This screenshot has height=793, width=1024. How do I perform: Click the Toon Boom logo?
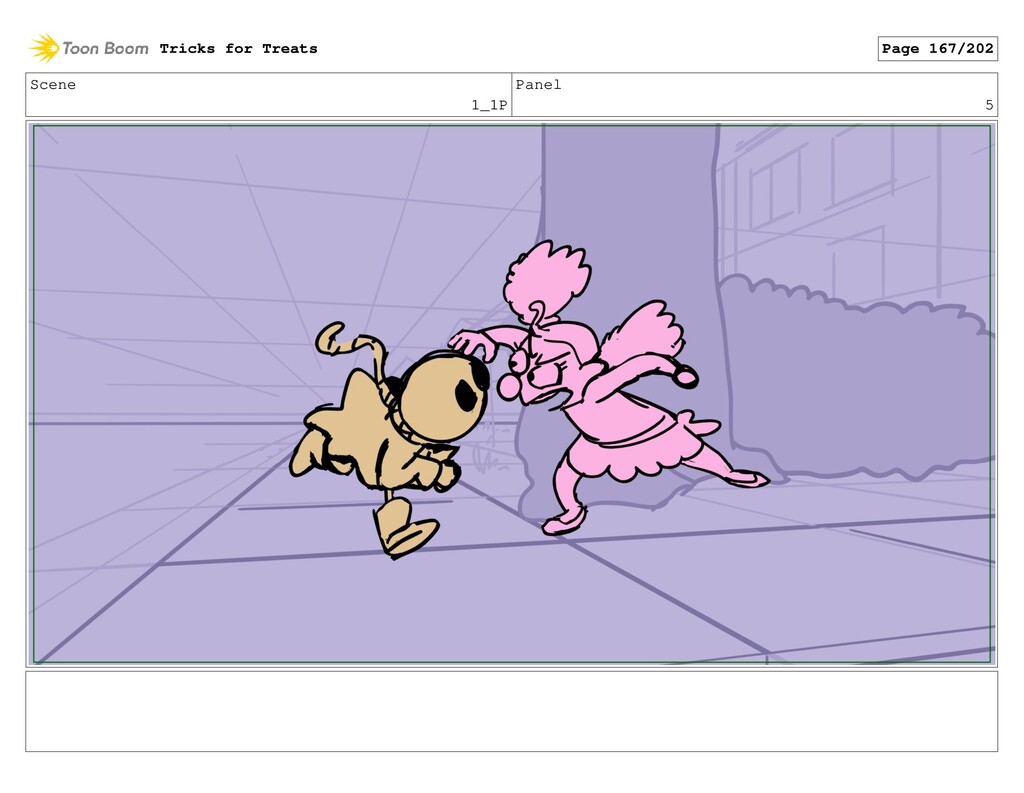tap(89, 48)
